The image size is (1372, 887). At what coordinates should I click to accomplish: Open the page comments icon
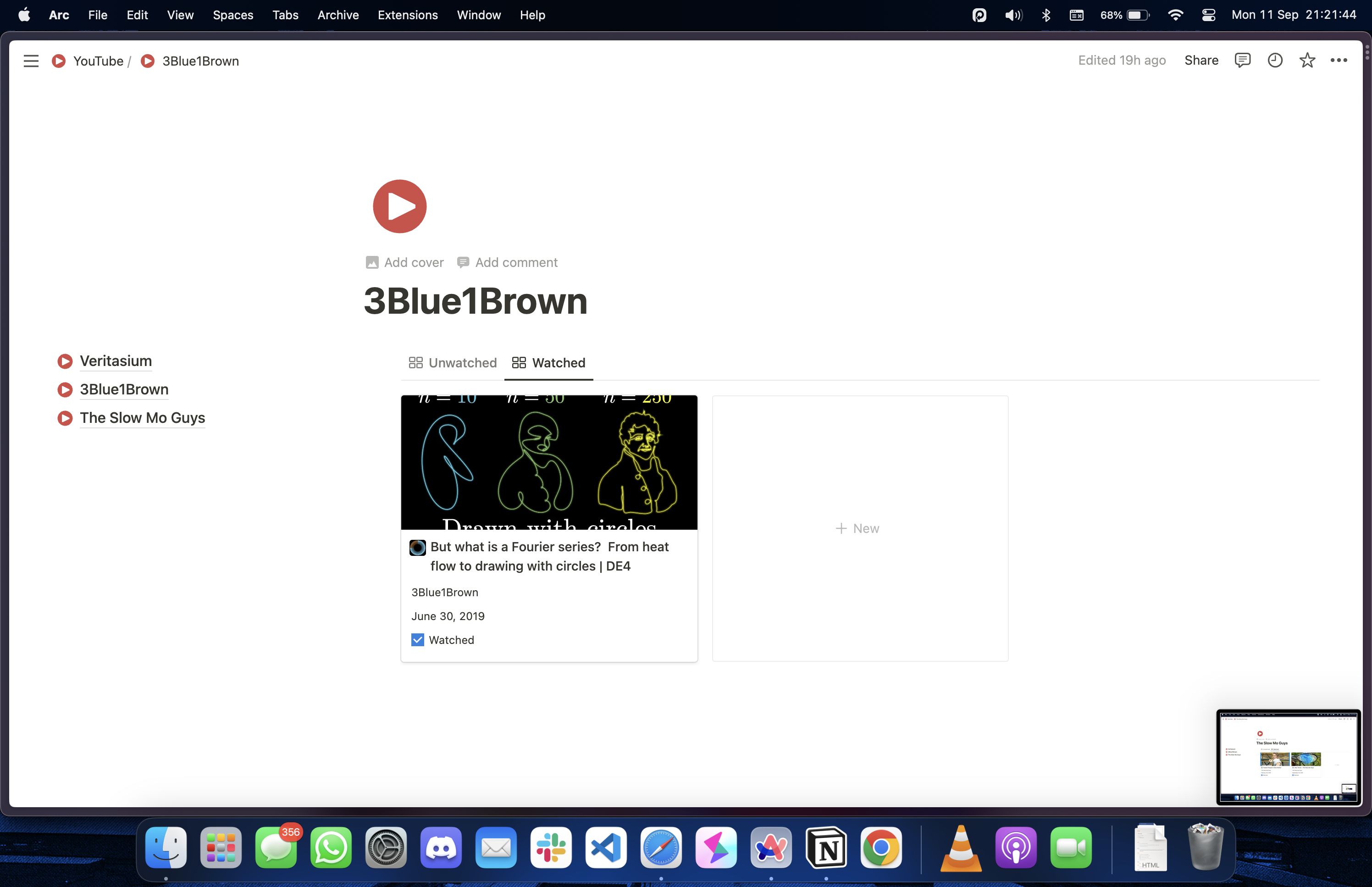(1242, 61)
